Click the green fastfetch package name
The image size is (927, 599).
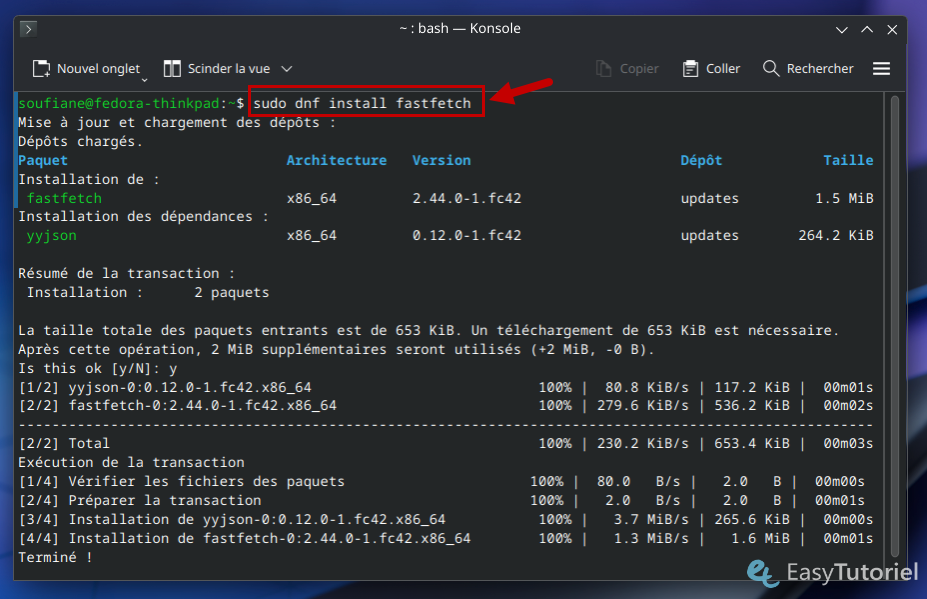[x=64, y=198]
